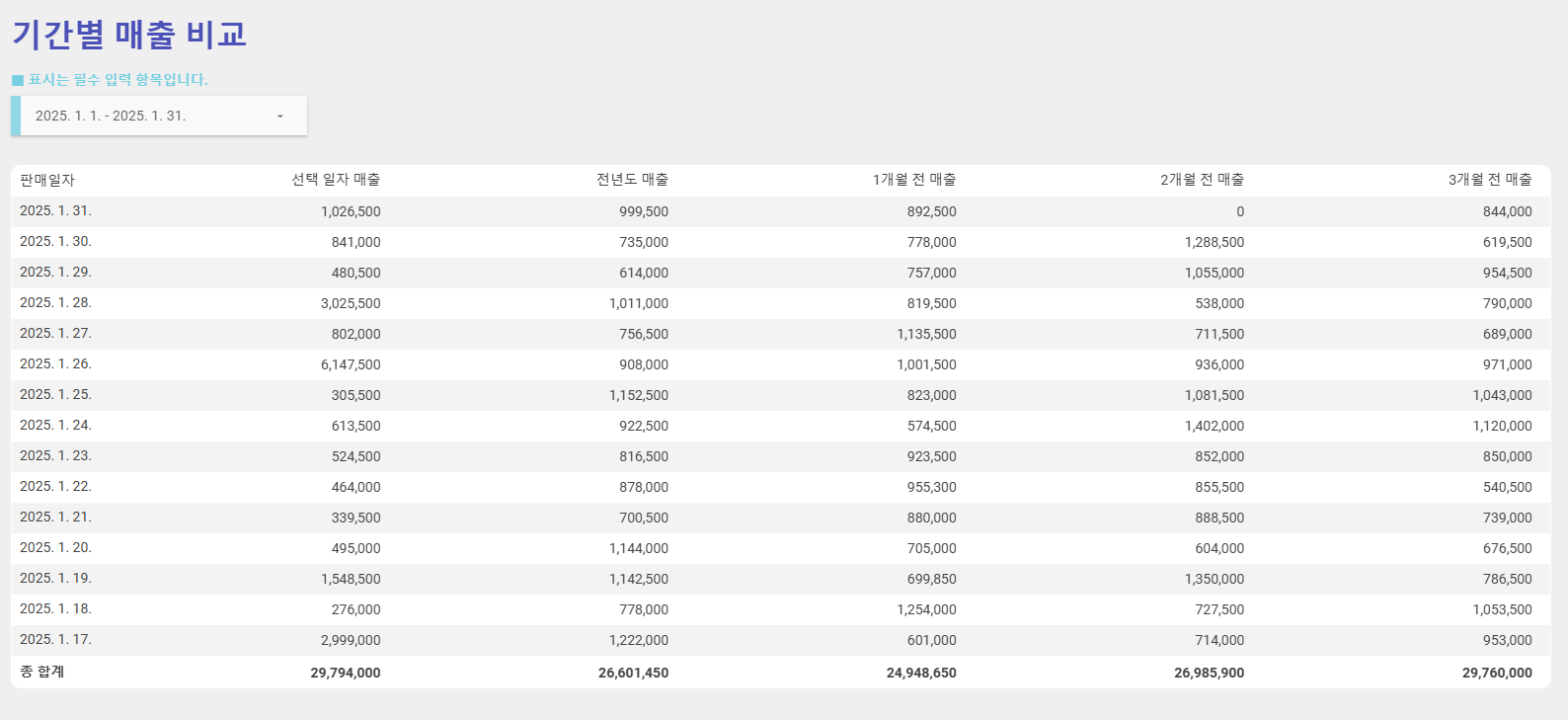Click the 1,120,000 three months ago value
The width and height of the screenshot is (1568, 720).
1503,426
